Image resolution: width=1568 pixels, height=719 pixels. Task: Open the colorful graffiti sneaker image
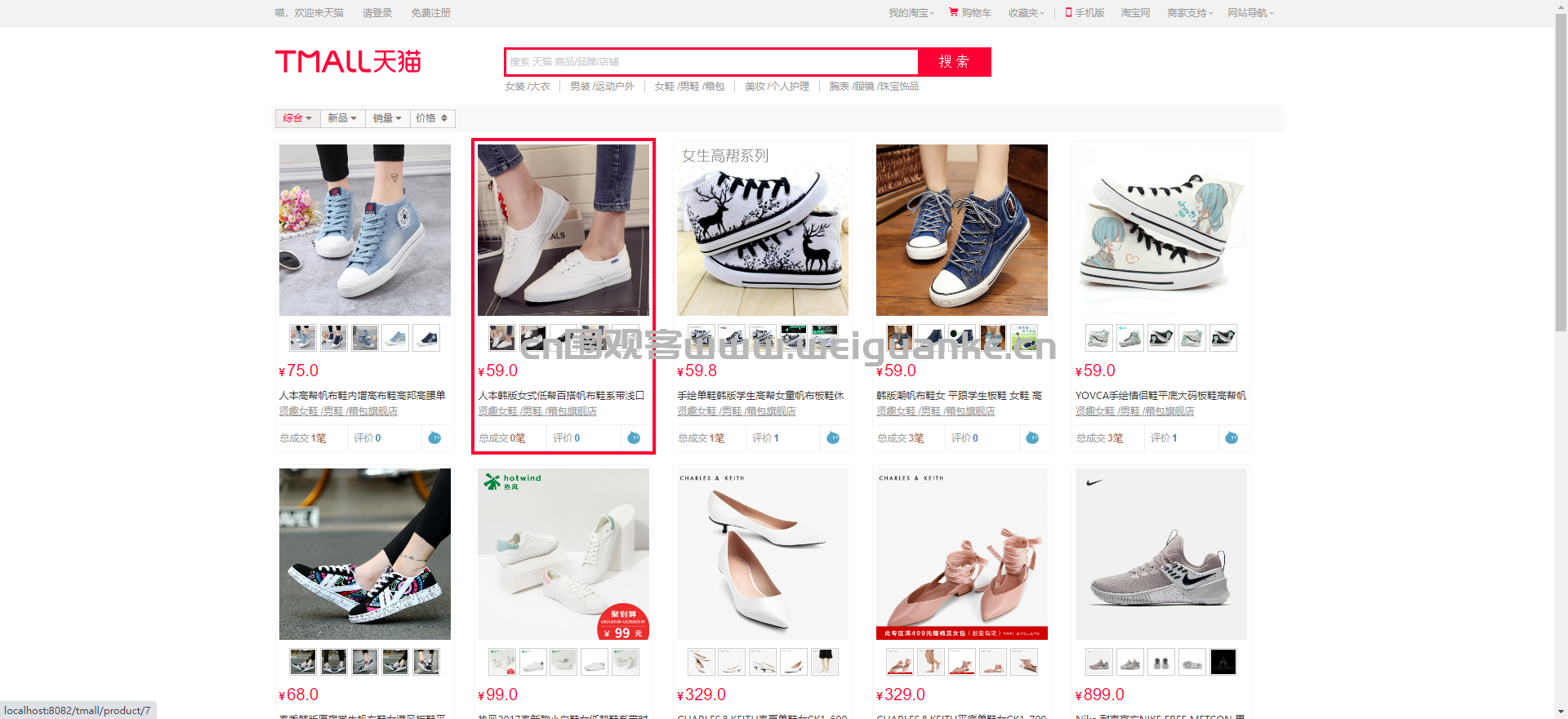click(365, 554)
